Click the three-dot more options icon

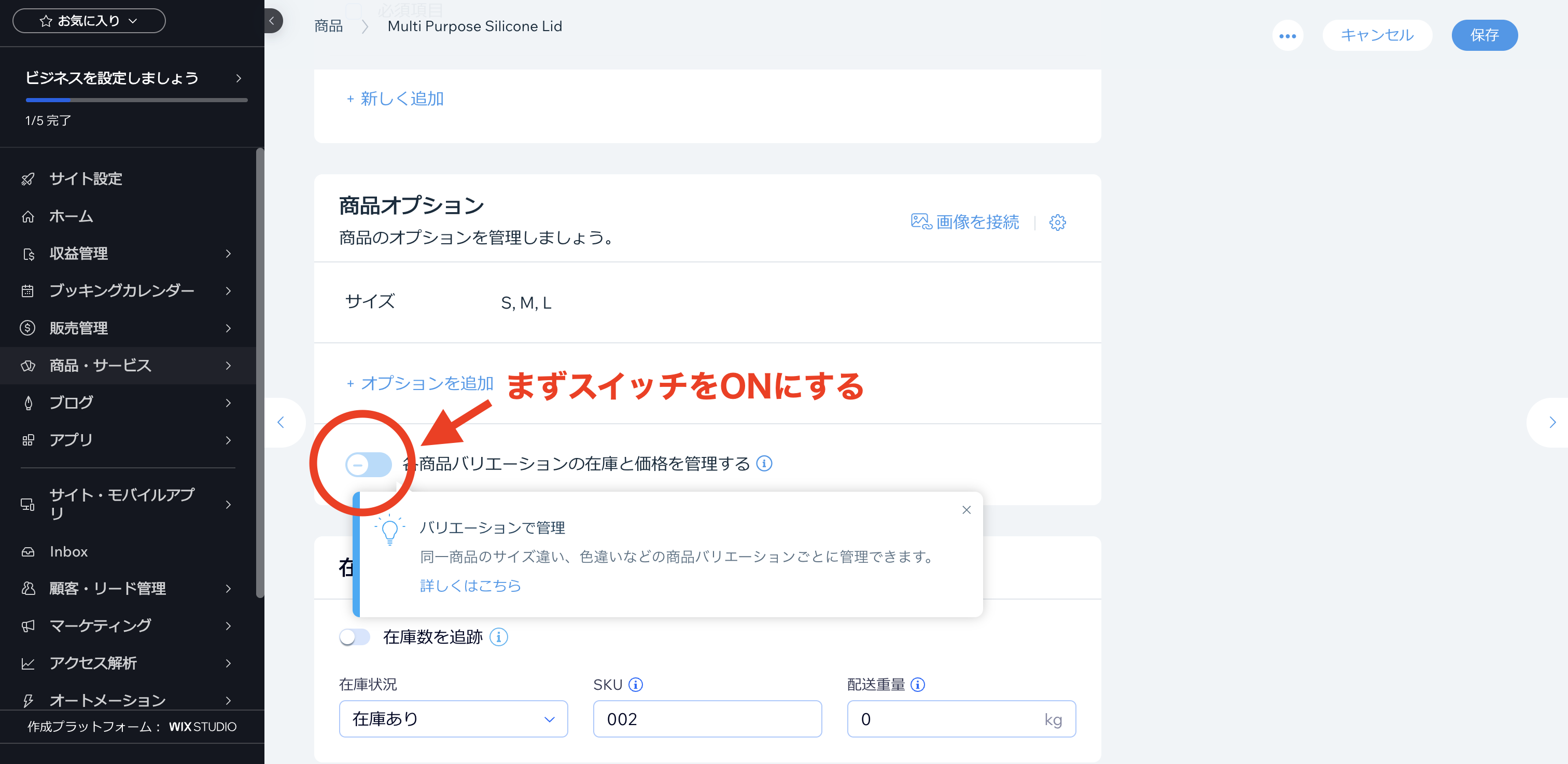1288,35
